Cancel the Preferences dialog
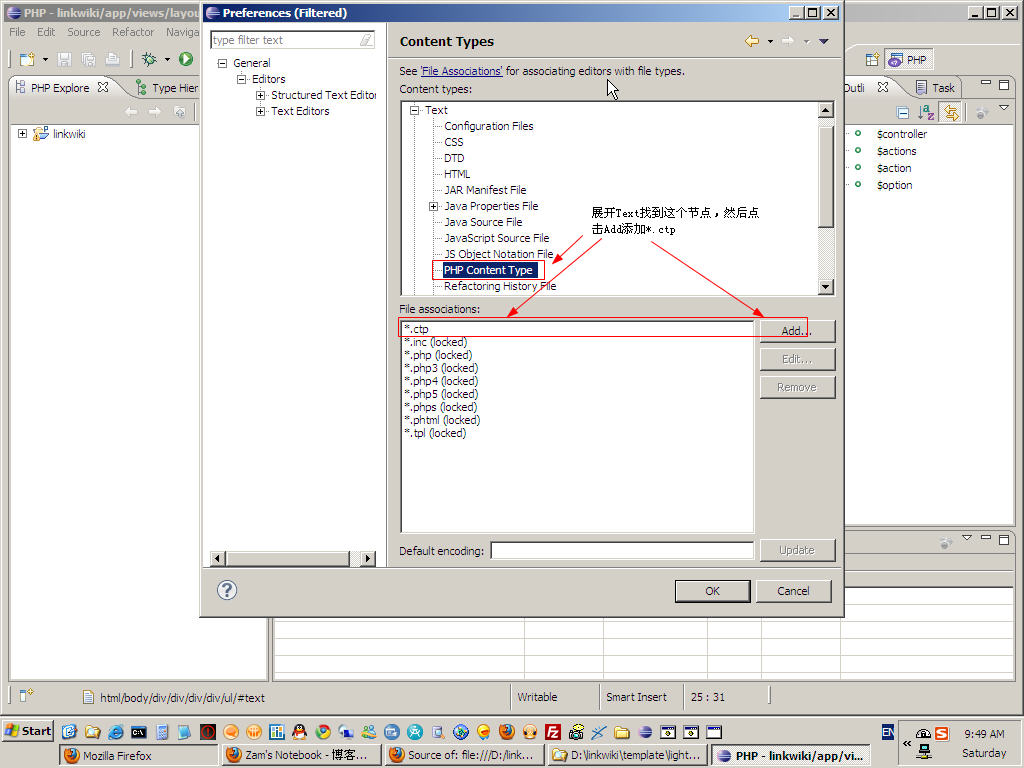The height and width of the screenshot is (768, 1024). coord(793,591)
